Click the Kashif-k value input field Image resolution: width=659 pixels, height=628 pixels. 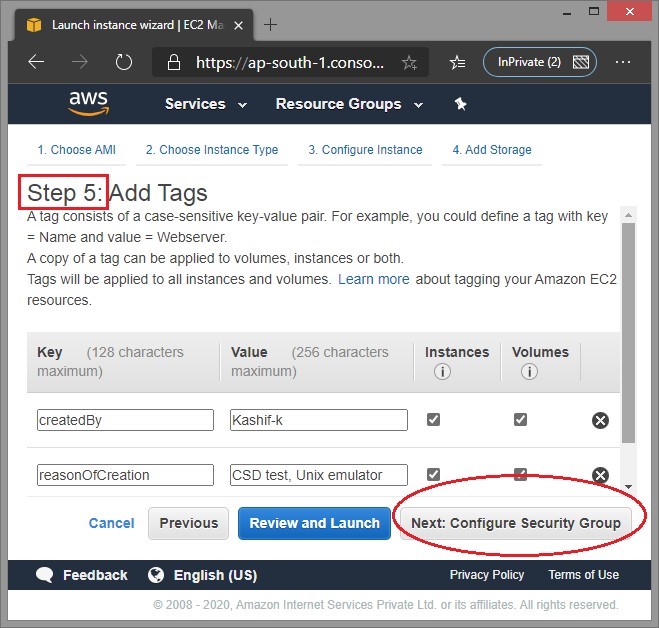(x=319, y=420)
